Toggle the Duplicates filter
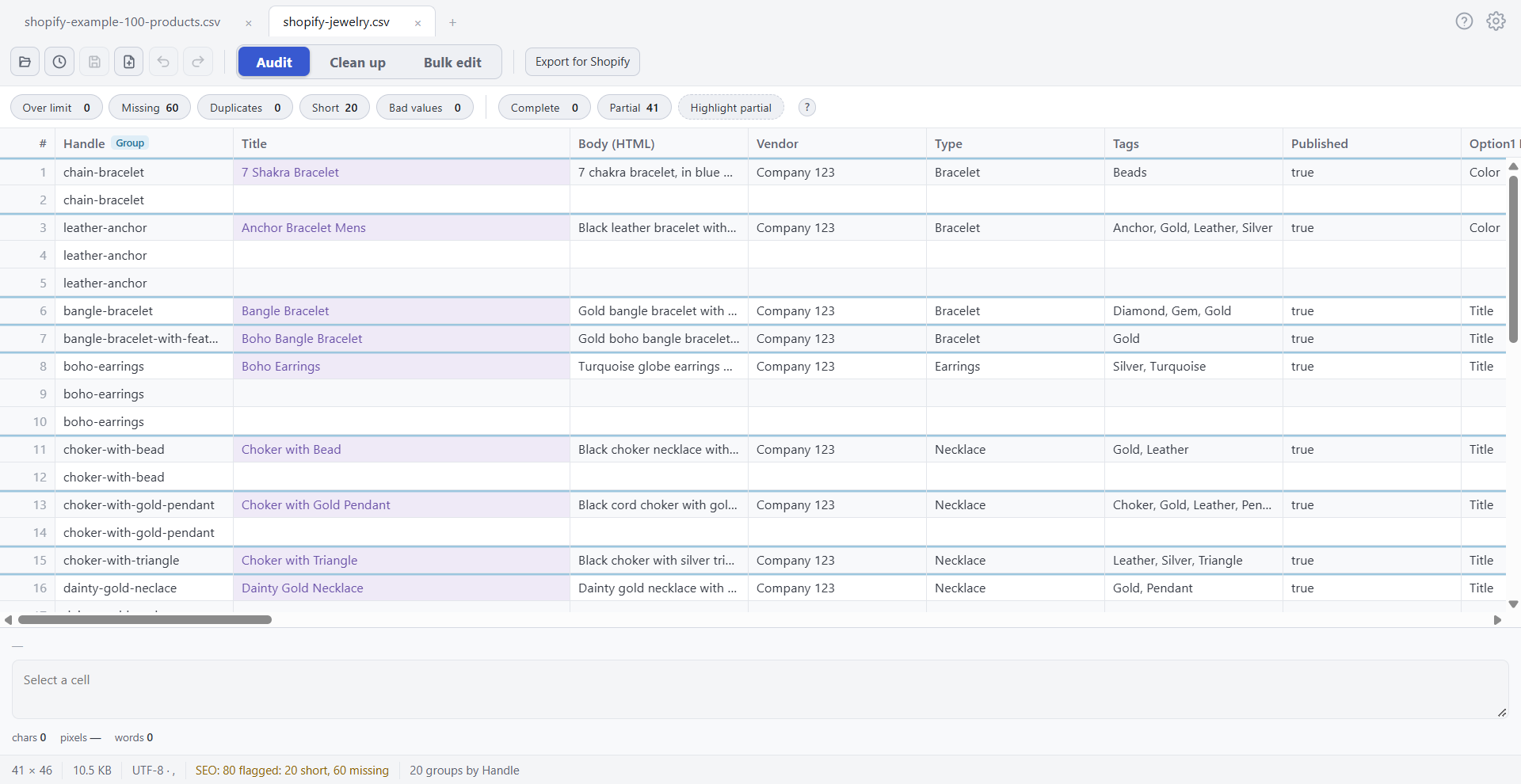The height and width of the screenshot is (784, 1521). tap(245, 108)
